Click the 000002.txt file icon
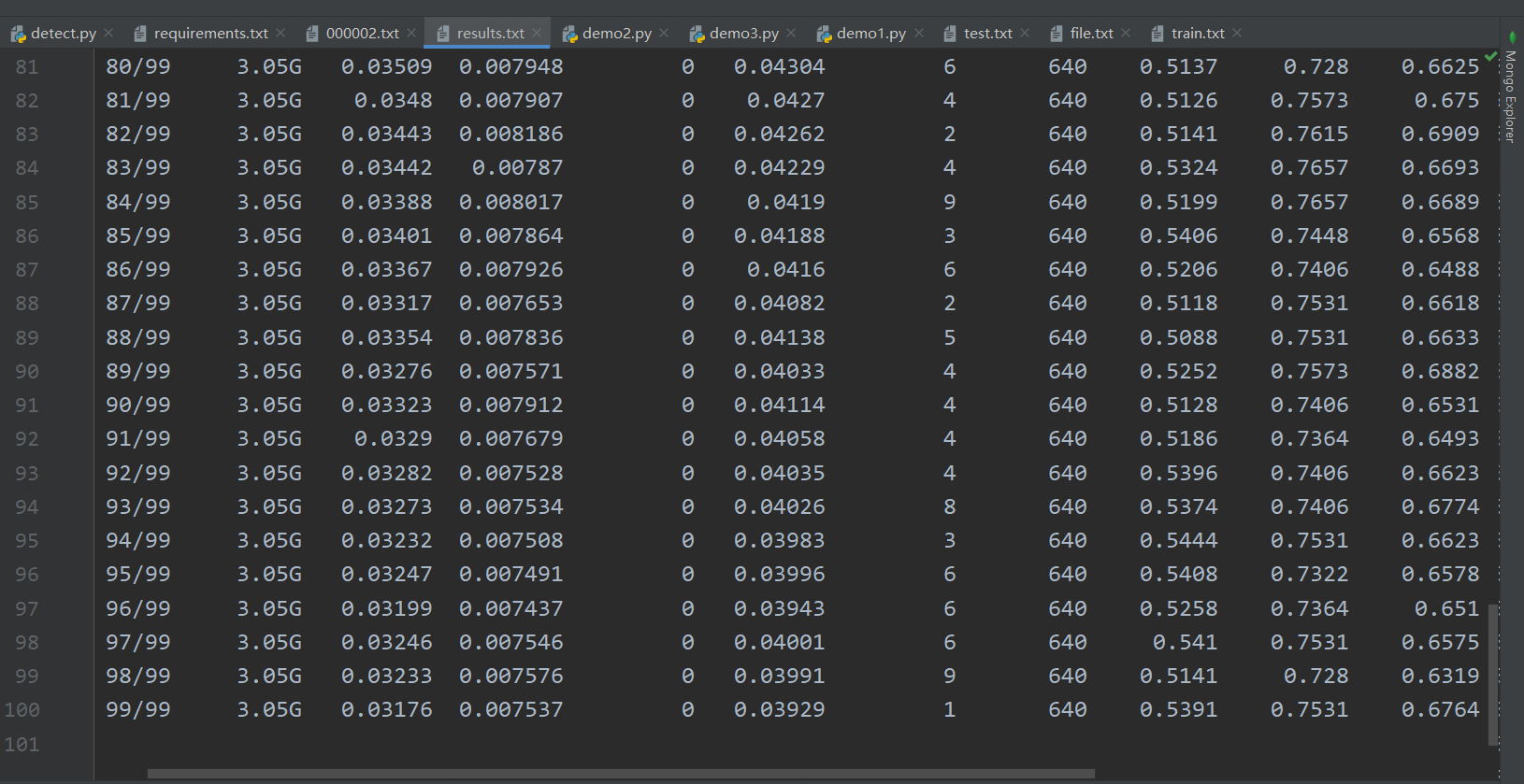The width and height of the screenshot is (1524, 784). (312, 34)
